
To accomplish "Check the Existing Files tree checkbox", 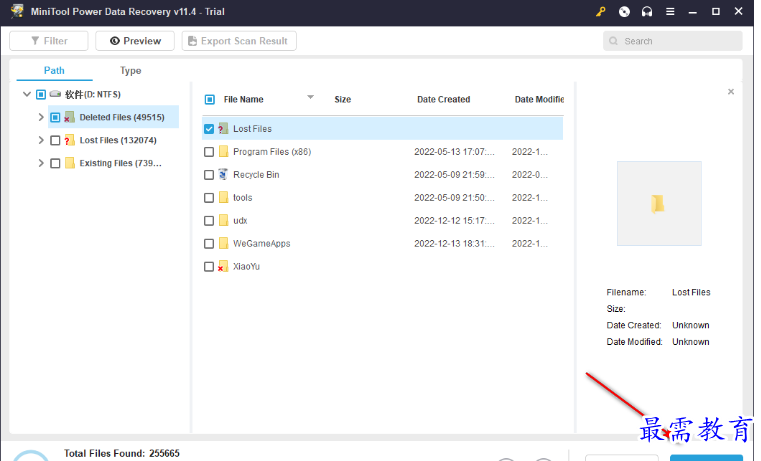I will [55, 163].
